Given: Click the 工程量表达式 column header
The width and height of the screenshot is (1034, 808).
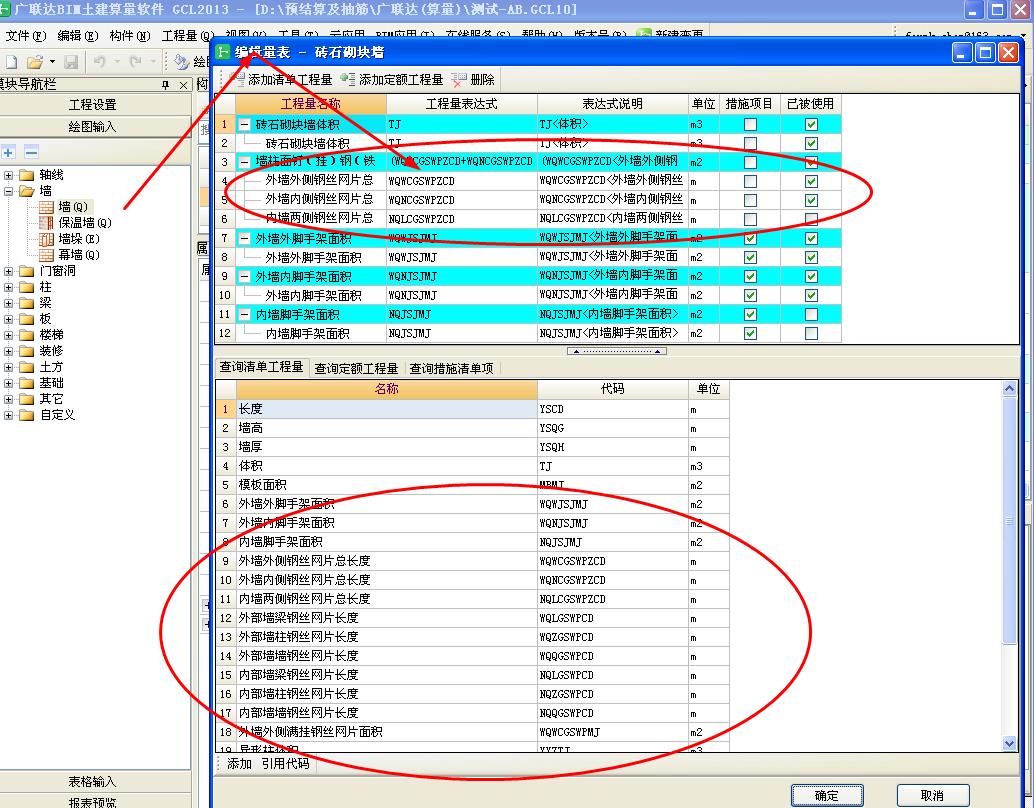Looking at the screenshot, I should (x=462, y=104).
